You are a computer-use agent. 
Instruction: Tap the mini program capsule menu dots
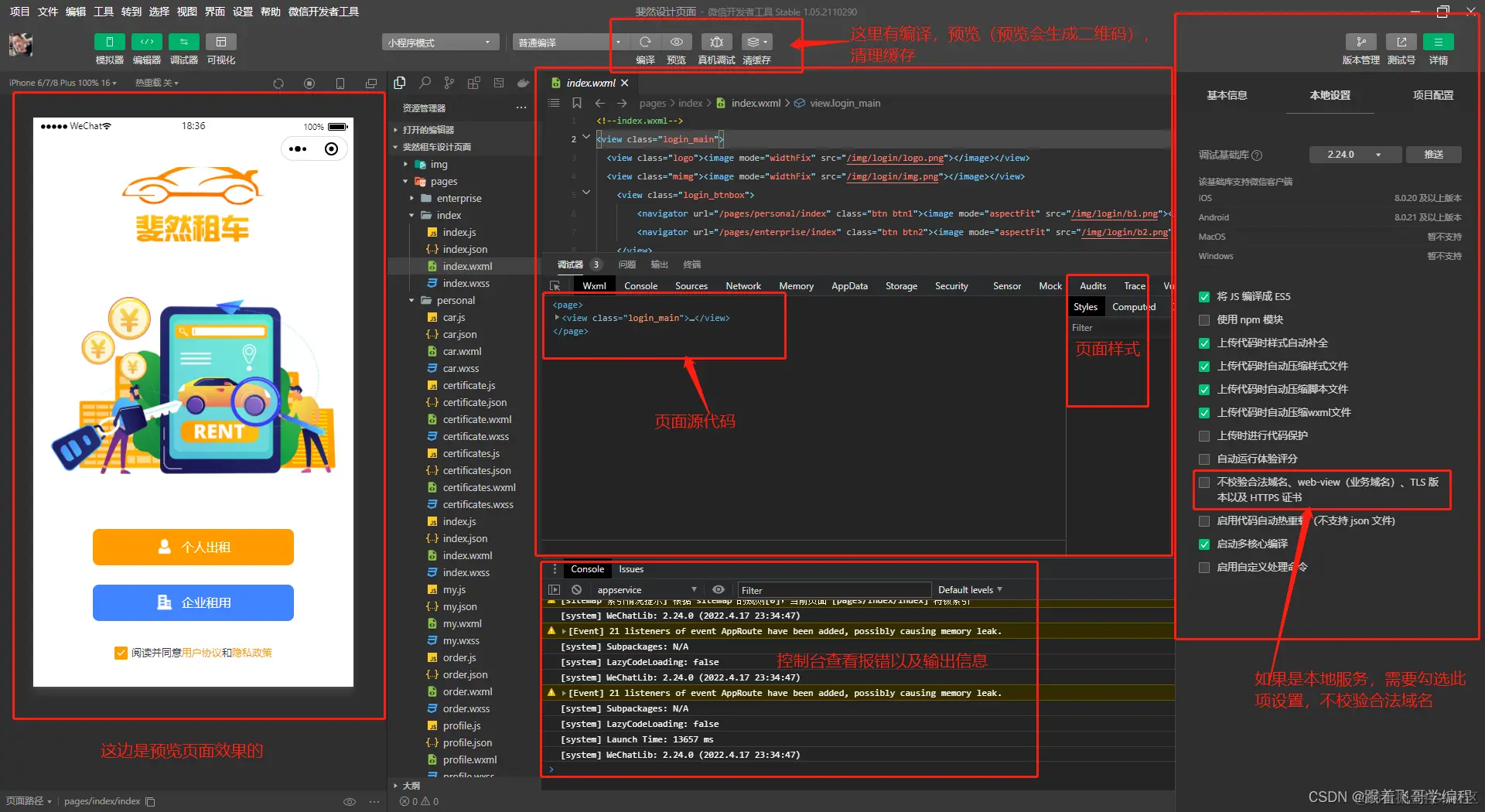(298, 148)
